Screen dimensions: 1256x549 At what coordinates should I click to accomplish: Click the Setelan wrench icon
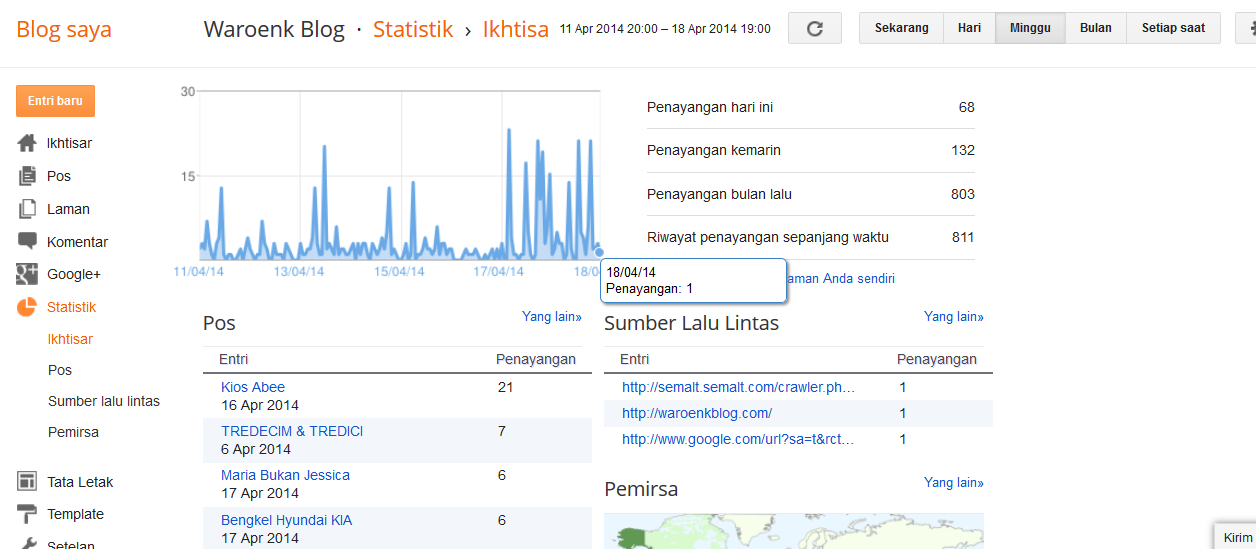coord(27,544)
